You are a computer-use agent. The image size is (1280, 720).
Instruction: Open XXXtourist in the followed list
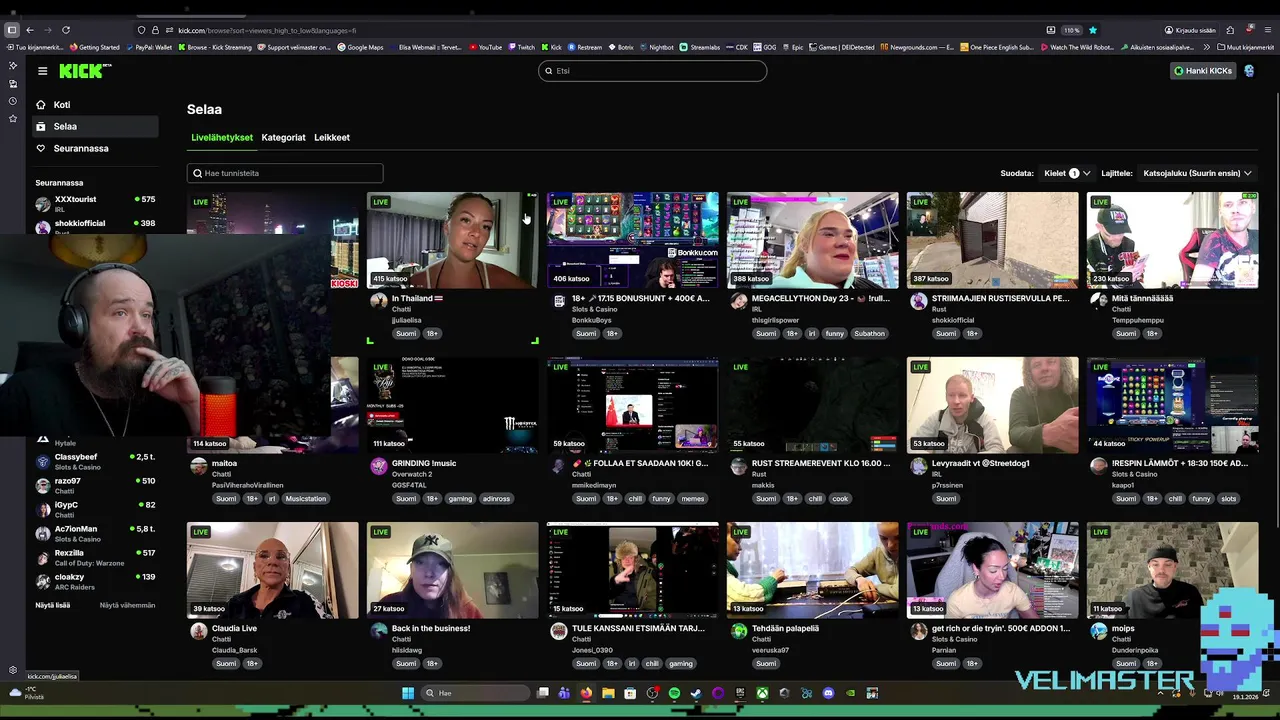click(x=95, y=204)
